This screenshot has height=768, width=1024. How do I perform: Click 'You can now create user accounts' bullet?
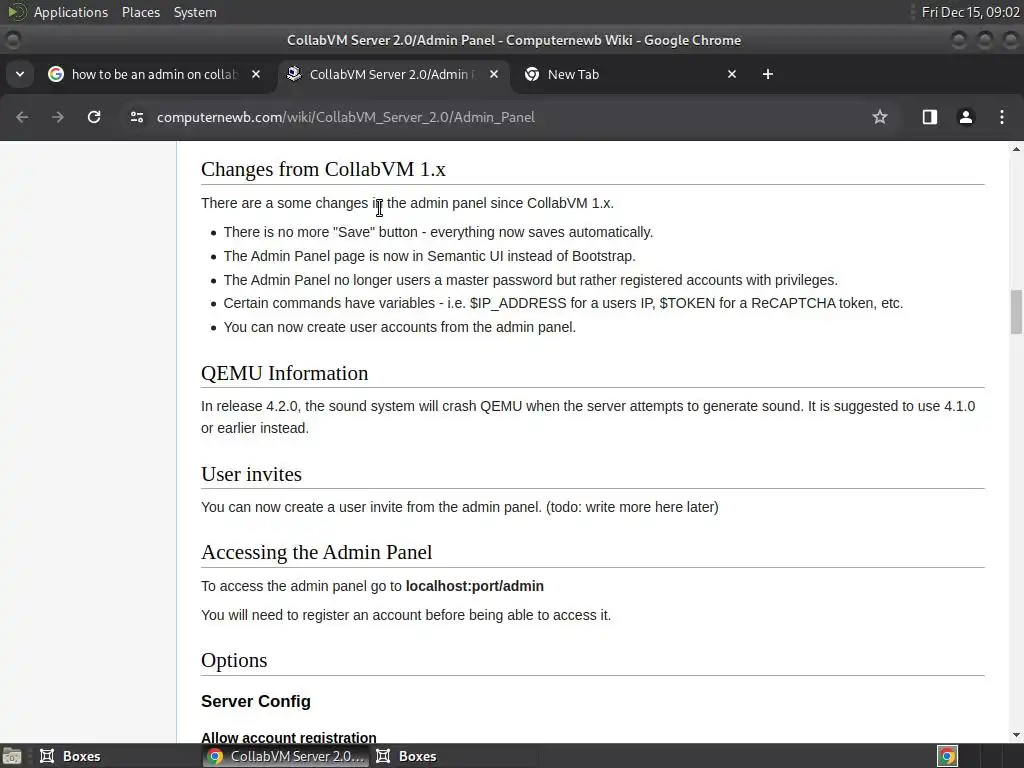coord(400,327)
